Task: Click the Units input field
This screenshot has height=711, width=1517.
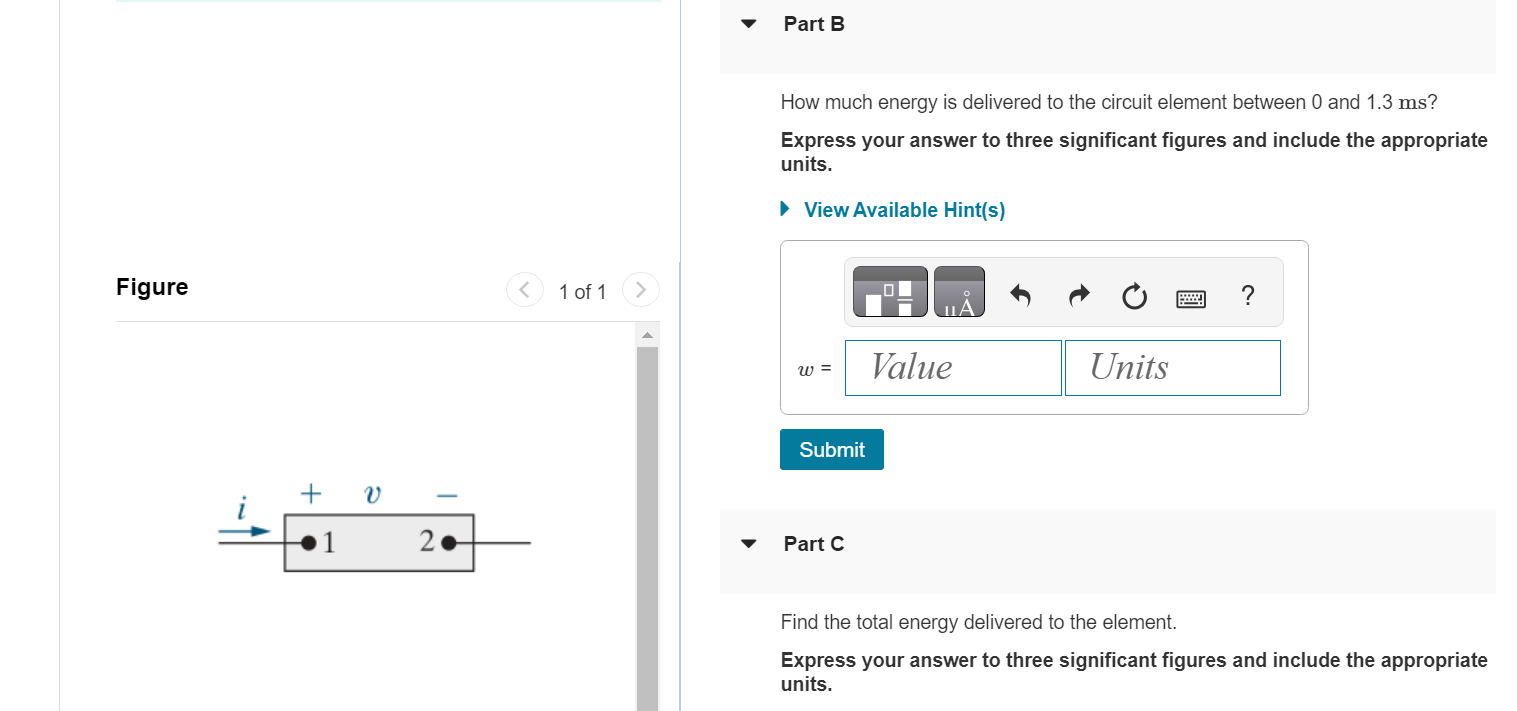Action: pyautogui.click(x=1171, y=367)
